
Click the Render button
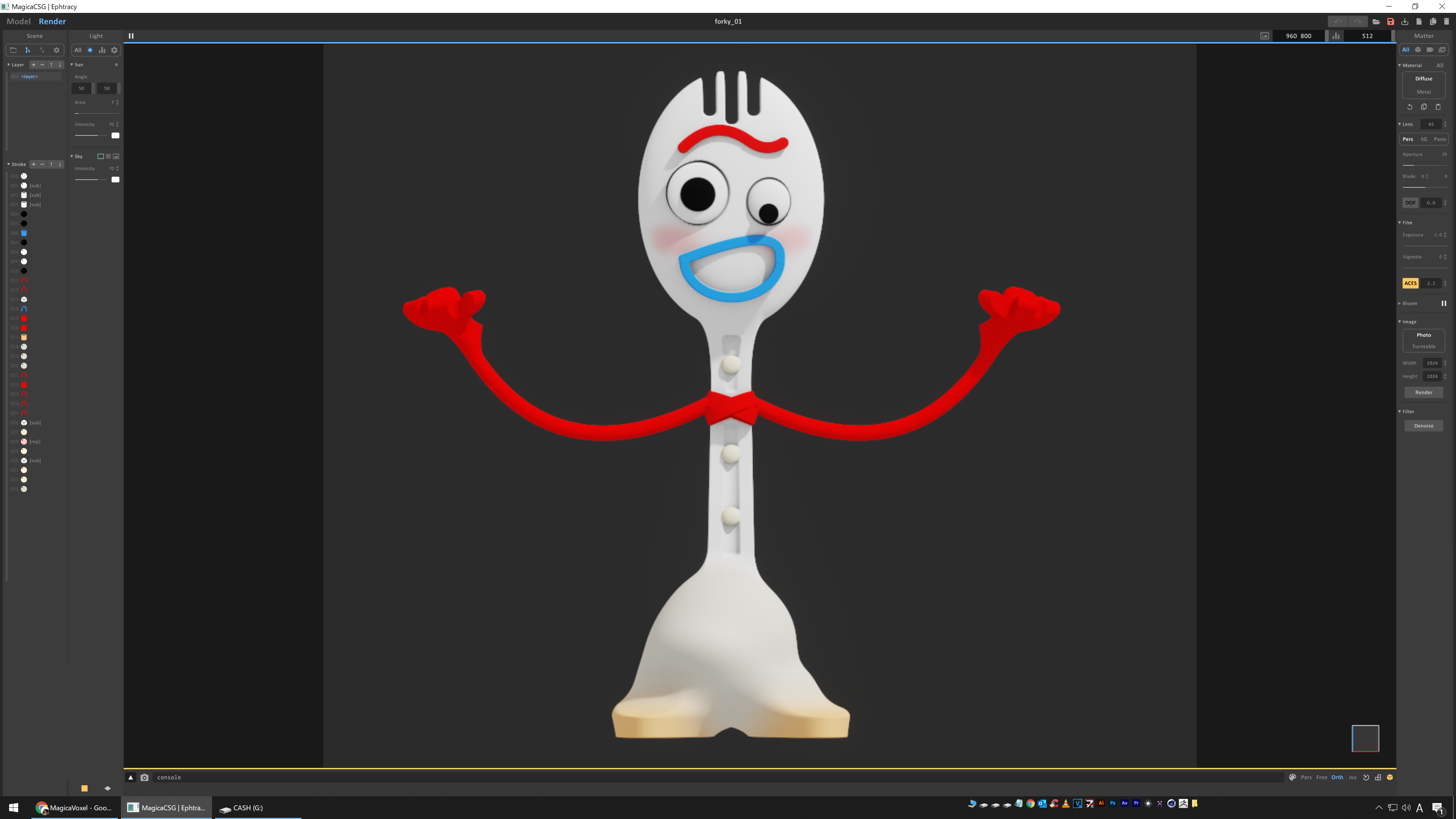click(1424, 392)
